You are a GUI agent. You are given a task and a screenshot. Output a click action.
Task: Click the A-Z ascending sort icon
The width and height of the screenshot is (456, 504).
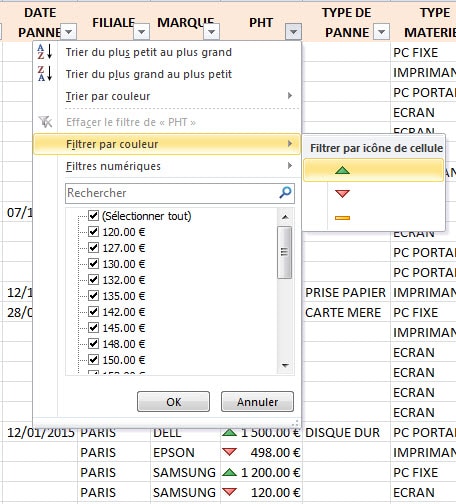(45, 52)
